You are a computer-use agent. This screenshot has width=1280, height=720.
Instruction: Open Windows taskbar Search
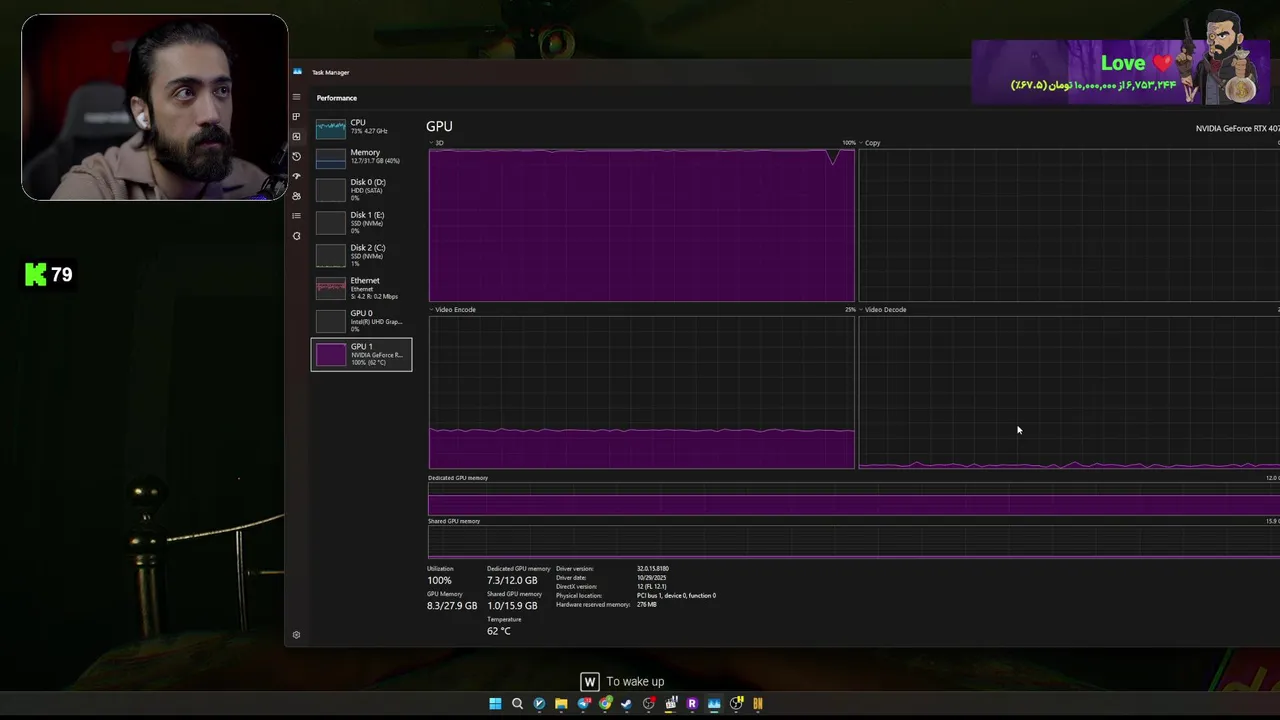517,704
